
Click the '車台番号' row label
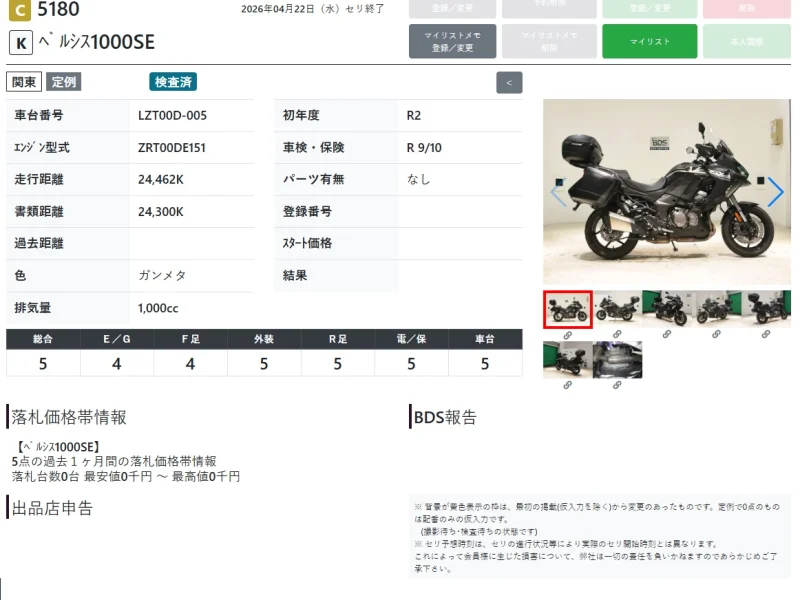[x=39, y=115]
